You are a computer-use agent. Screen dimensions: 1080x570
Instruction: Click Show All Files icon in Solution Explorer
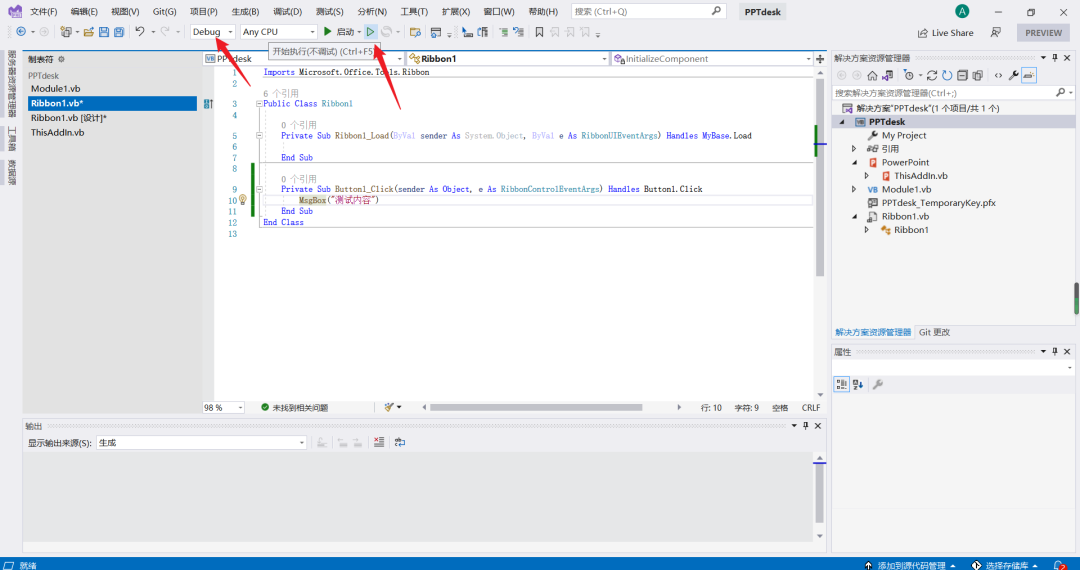[977, 76]
